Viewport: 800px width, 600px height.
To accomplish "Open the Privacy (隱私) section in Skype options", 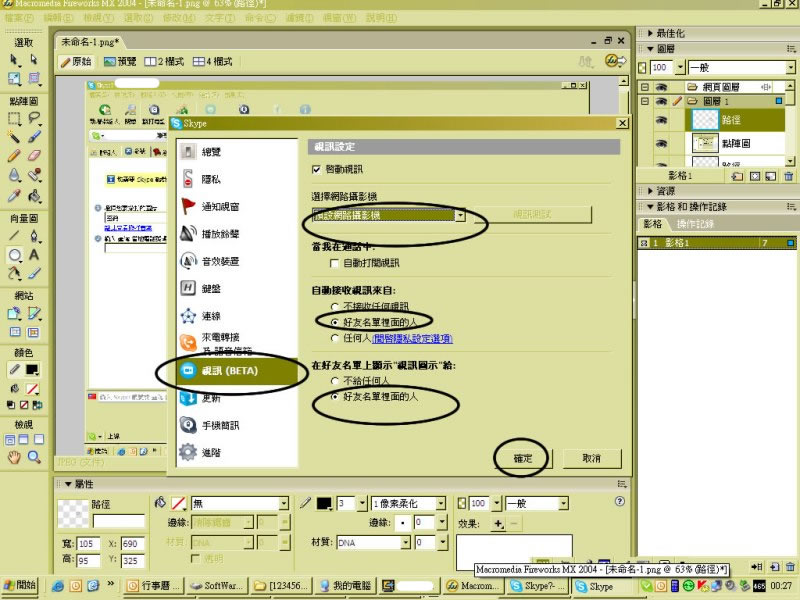I will point(236,179).
